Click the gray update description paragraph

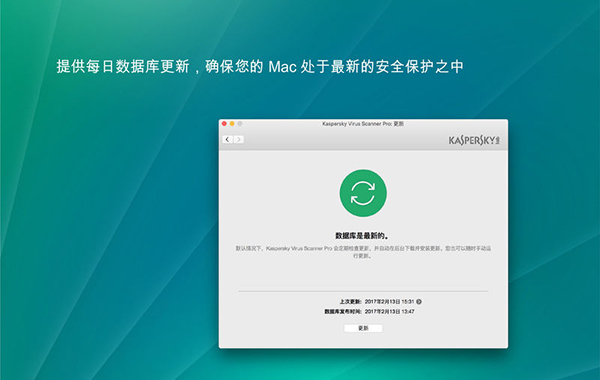pos(363,252)
